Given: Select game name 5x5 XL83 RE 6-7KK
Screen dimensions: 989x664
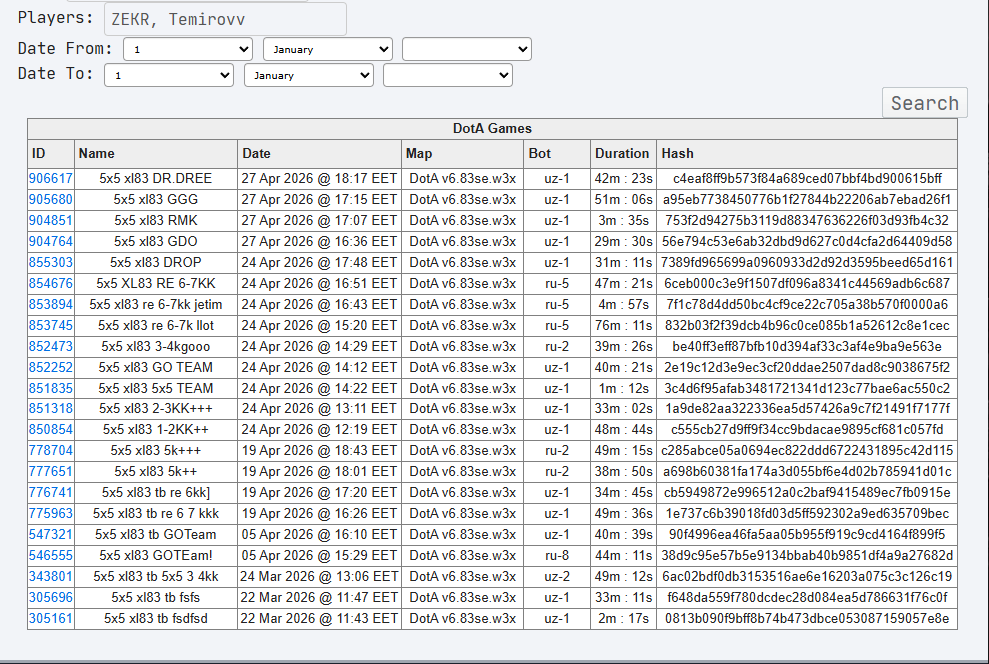Looking at the screenshot, I should (x=156, y=283).
